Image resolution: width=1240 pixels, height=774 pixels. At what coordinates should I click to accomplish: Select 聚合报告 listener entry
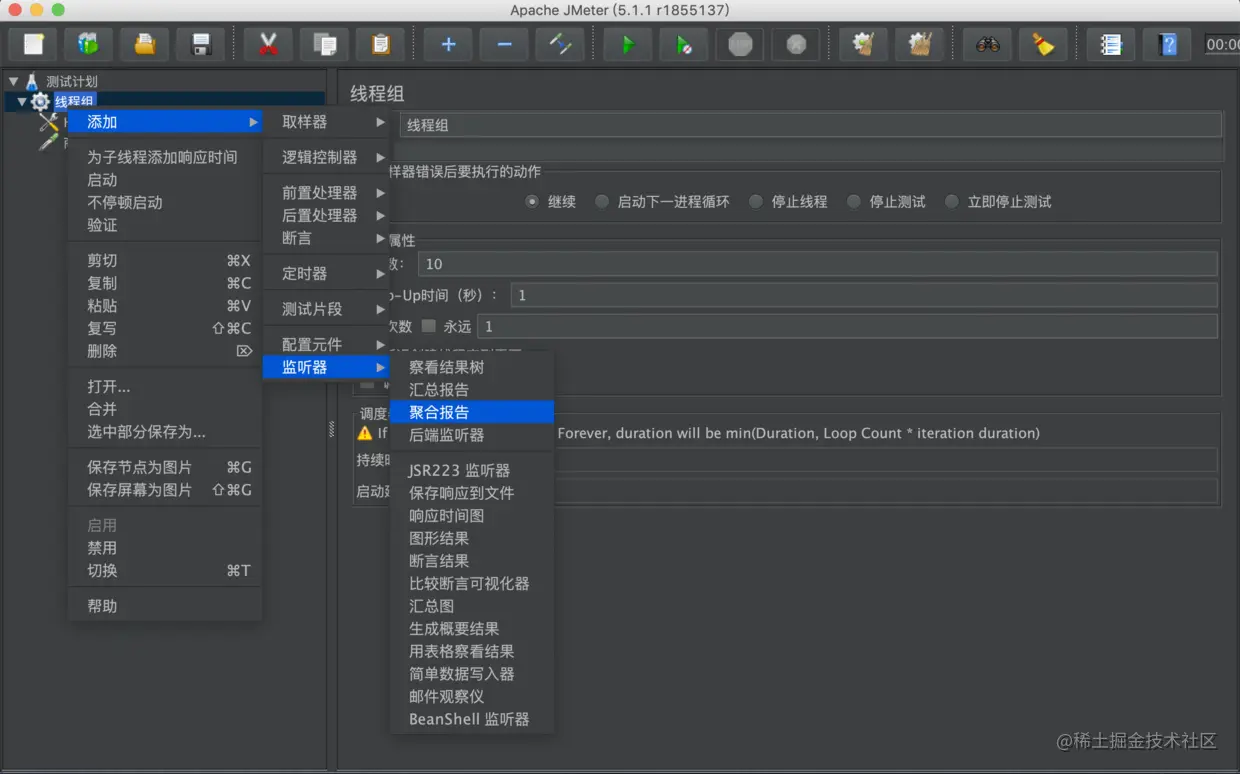472,412
